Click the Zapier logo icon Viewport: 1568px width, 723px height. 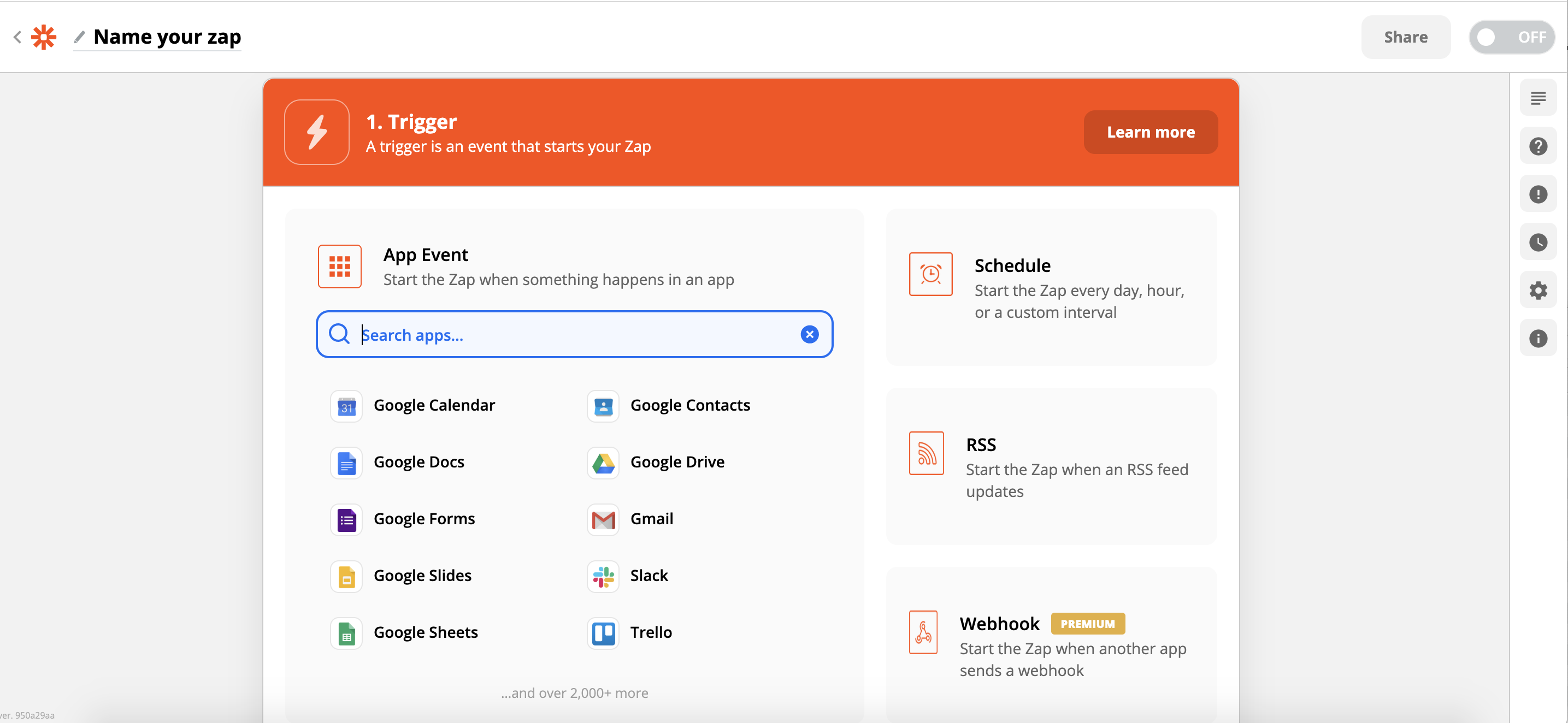44,37
